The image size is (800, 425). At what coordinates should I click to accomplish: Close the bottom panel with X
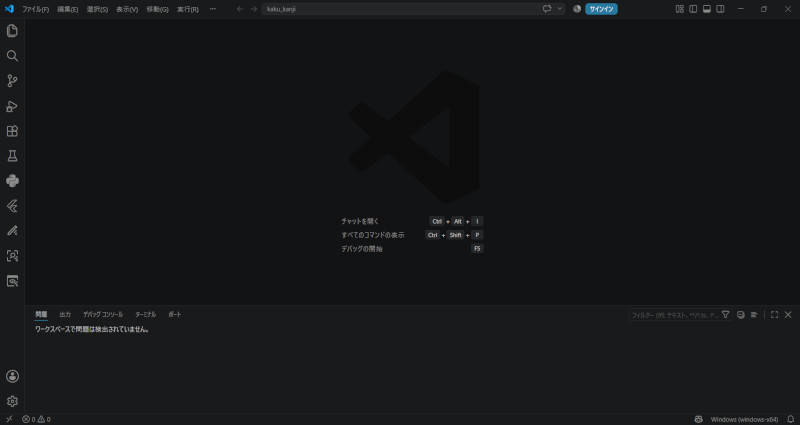788,315
